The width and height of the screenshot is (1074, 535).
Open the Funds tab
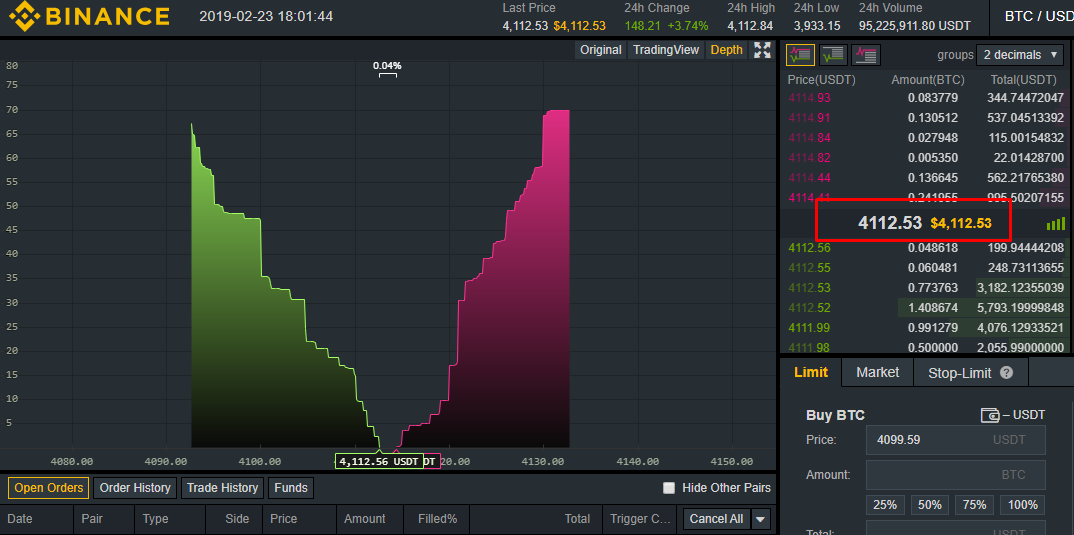[291, 488]
